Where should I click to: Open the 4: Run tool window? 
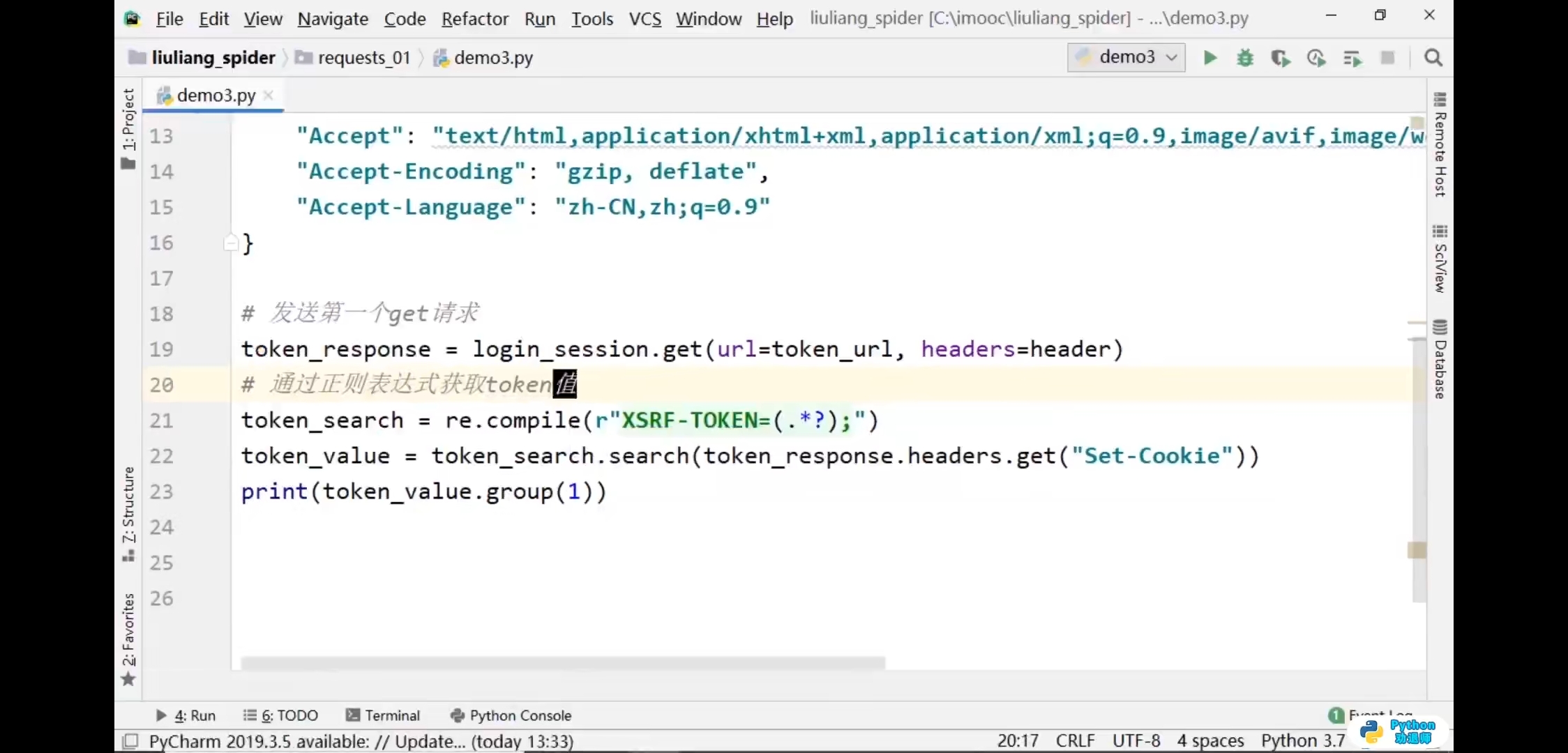point(186,715)
